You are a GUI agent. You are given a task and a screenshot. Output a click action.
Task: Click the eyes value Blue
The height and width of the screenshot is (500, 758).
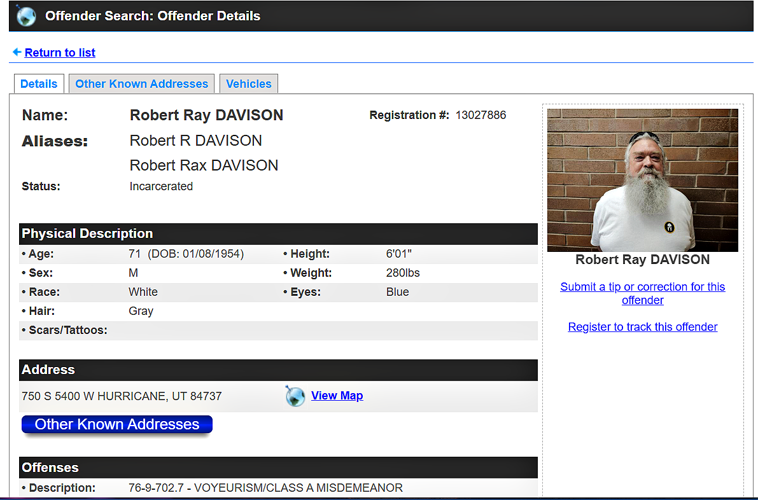[x=397, y=292]
